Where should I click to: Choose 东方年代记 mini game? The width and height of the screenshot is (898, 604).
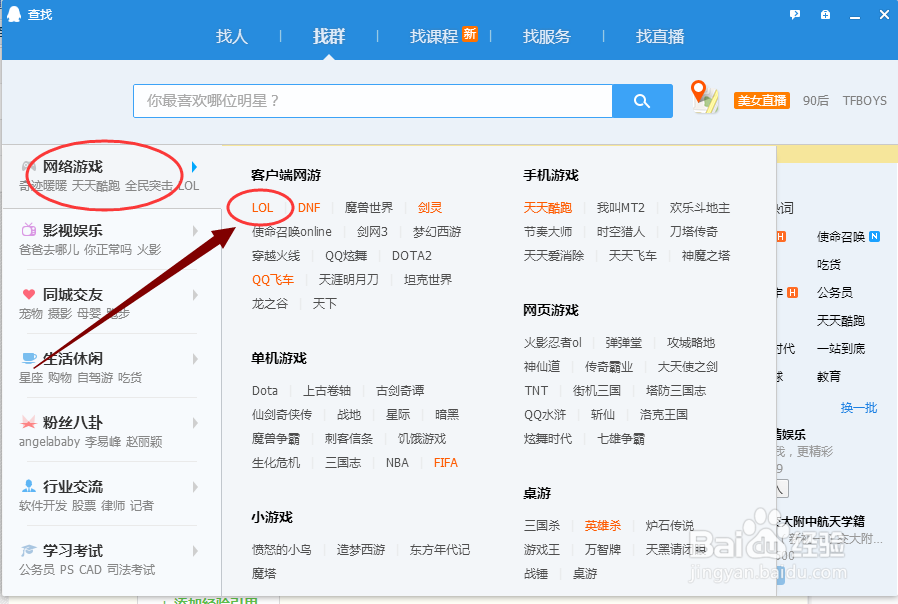tap(440, 550)
